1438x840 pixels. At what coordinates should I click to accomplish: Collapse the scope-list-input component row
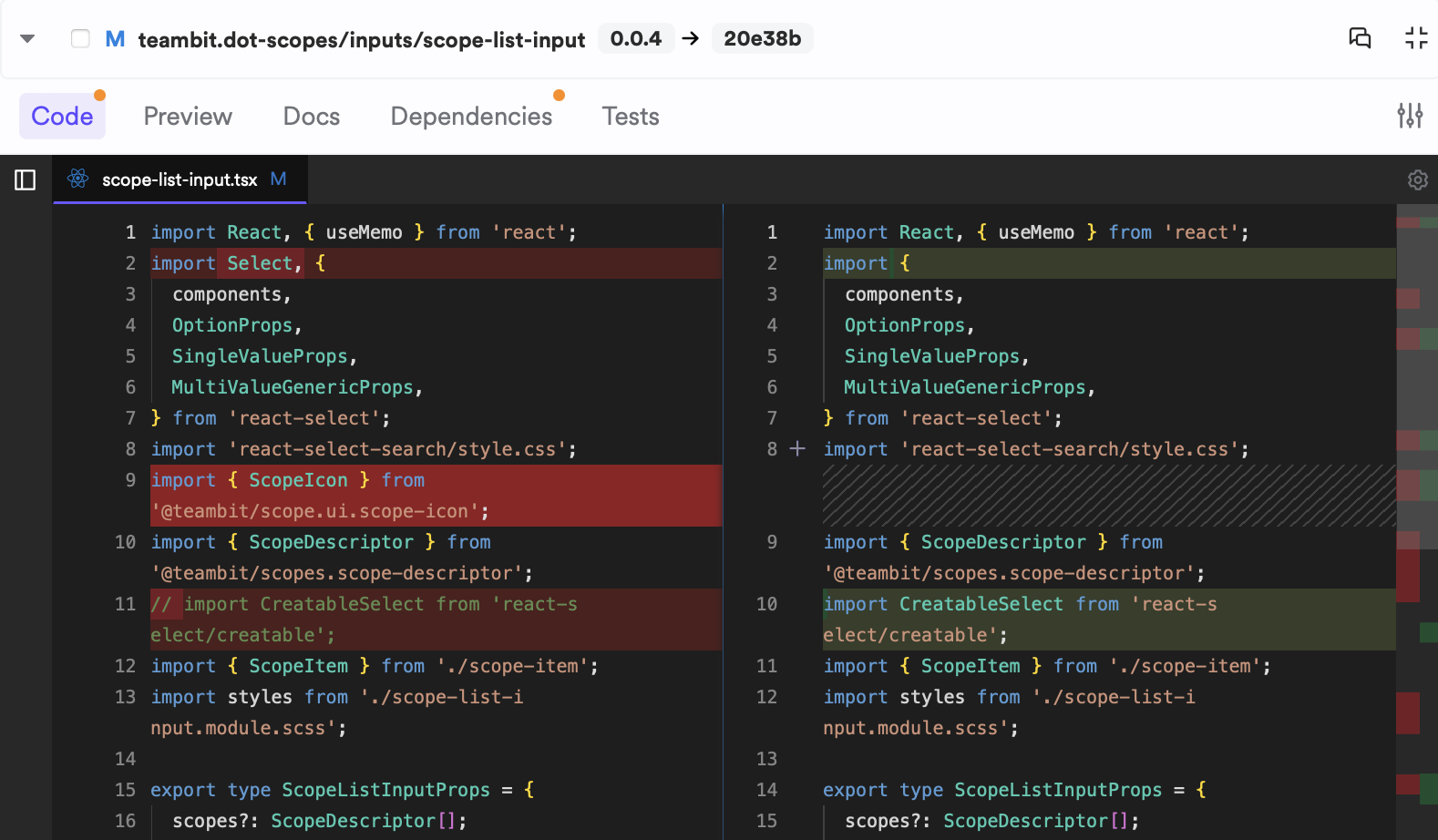tap(27, 38)
